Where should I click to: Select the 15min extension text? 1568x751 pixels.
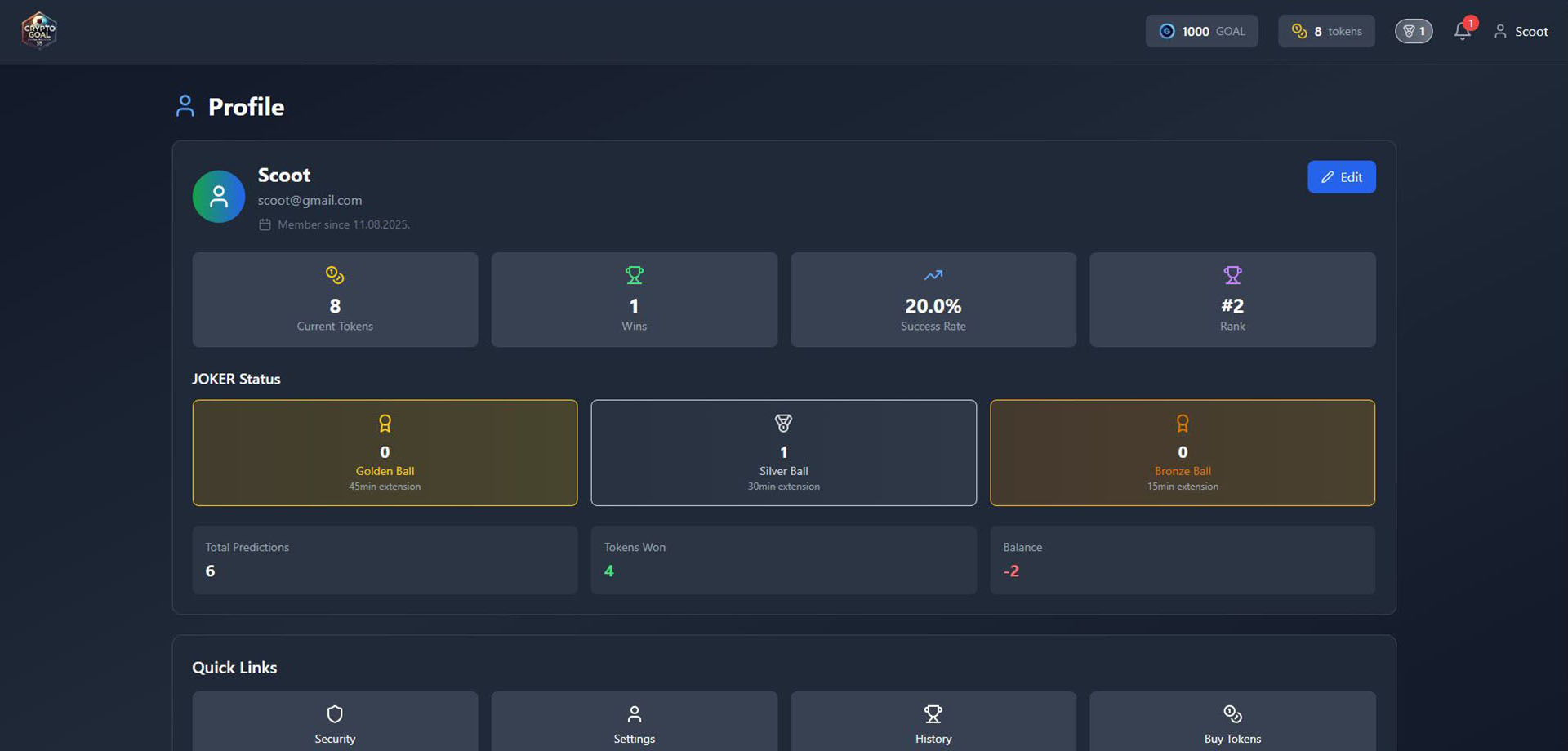click(x=1183, y=487)
